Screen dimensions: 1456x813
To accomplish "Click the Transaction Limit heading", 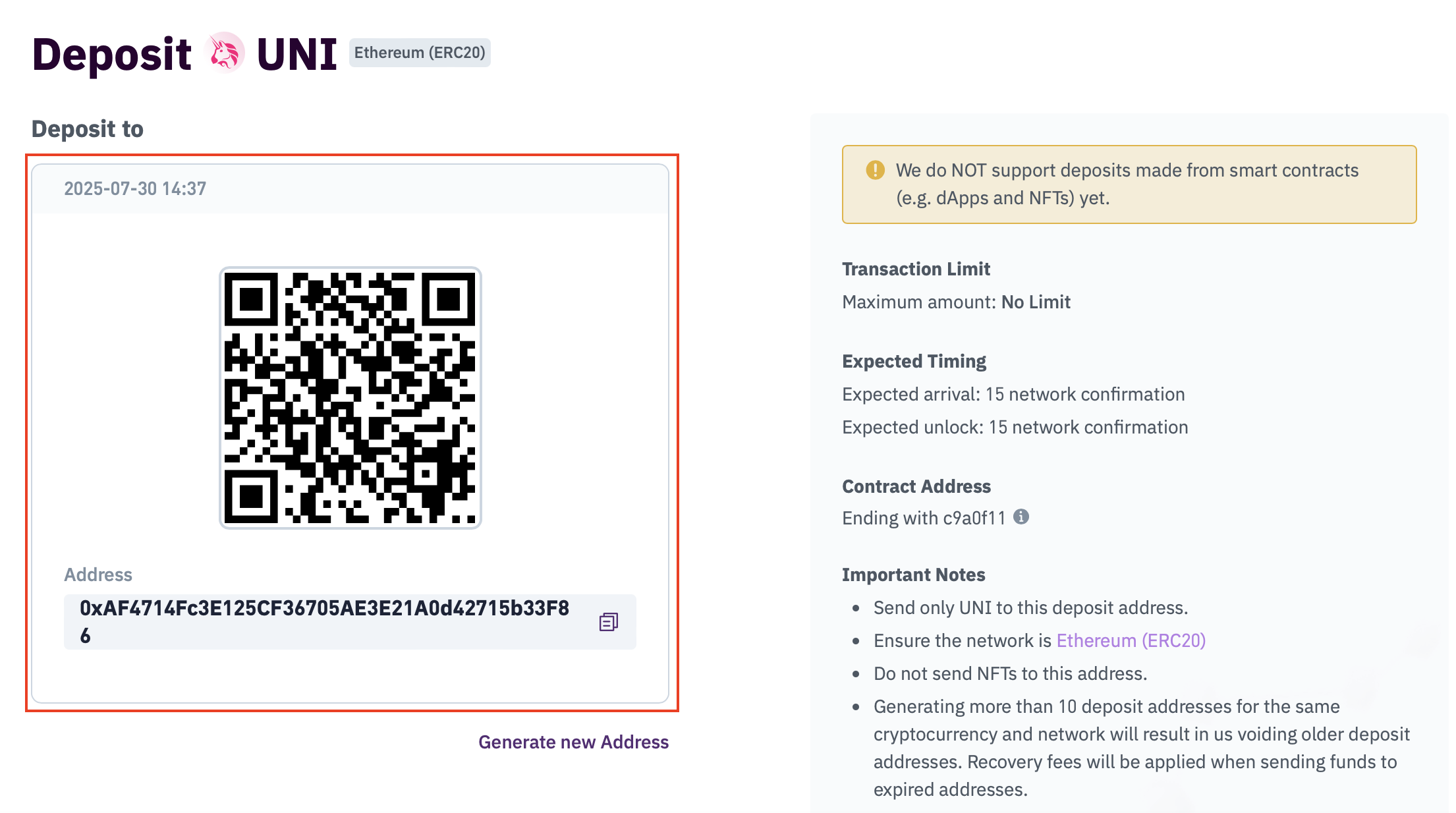I will pos(916,269).
